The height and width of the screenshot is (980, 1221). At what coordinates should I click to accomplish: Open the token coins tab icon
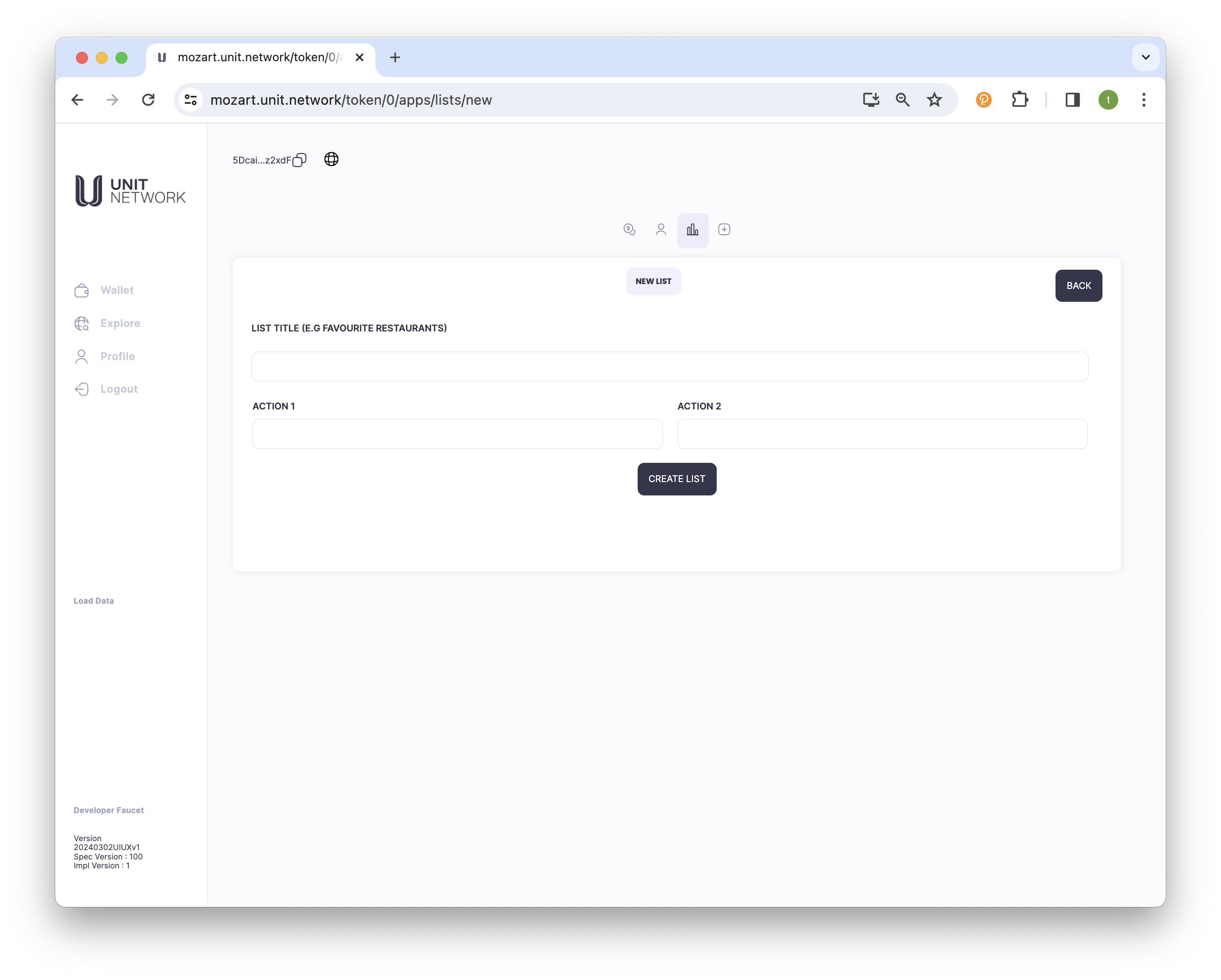(629, 229)
